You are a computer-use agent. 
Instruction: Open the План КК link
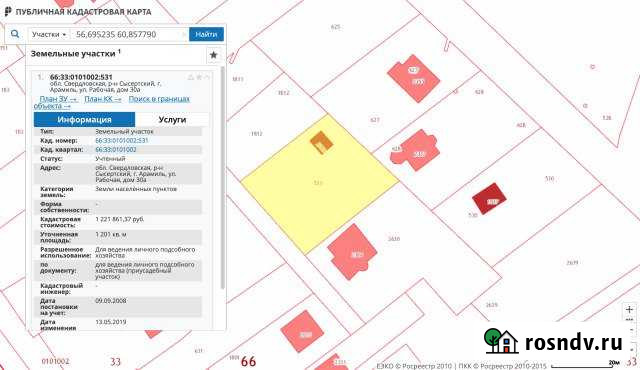click(103, 99)
